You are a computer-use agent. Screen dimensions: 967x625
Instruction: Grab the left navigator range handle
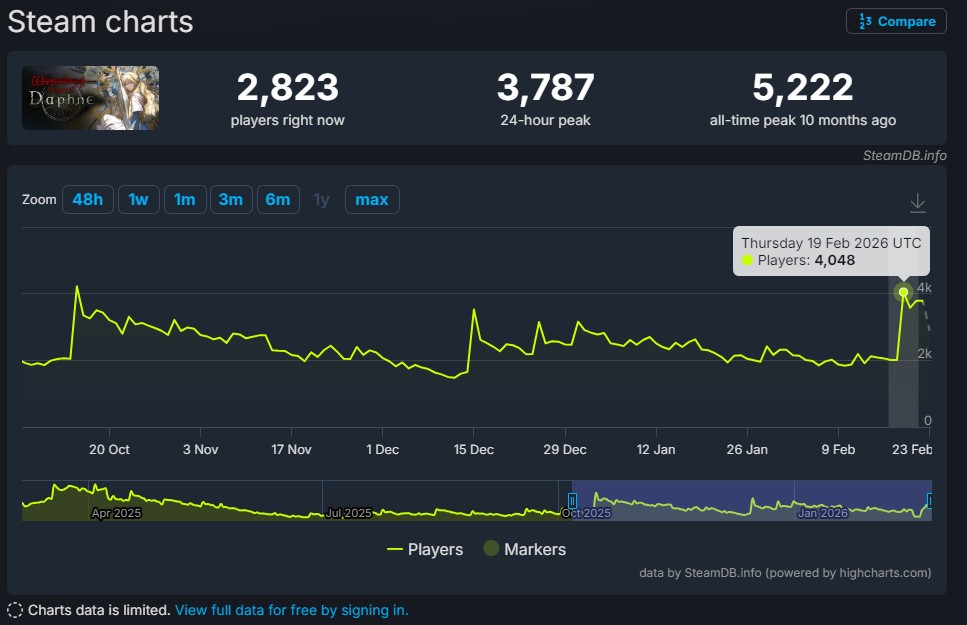click(x=572, y=500)
